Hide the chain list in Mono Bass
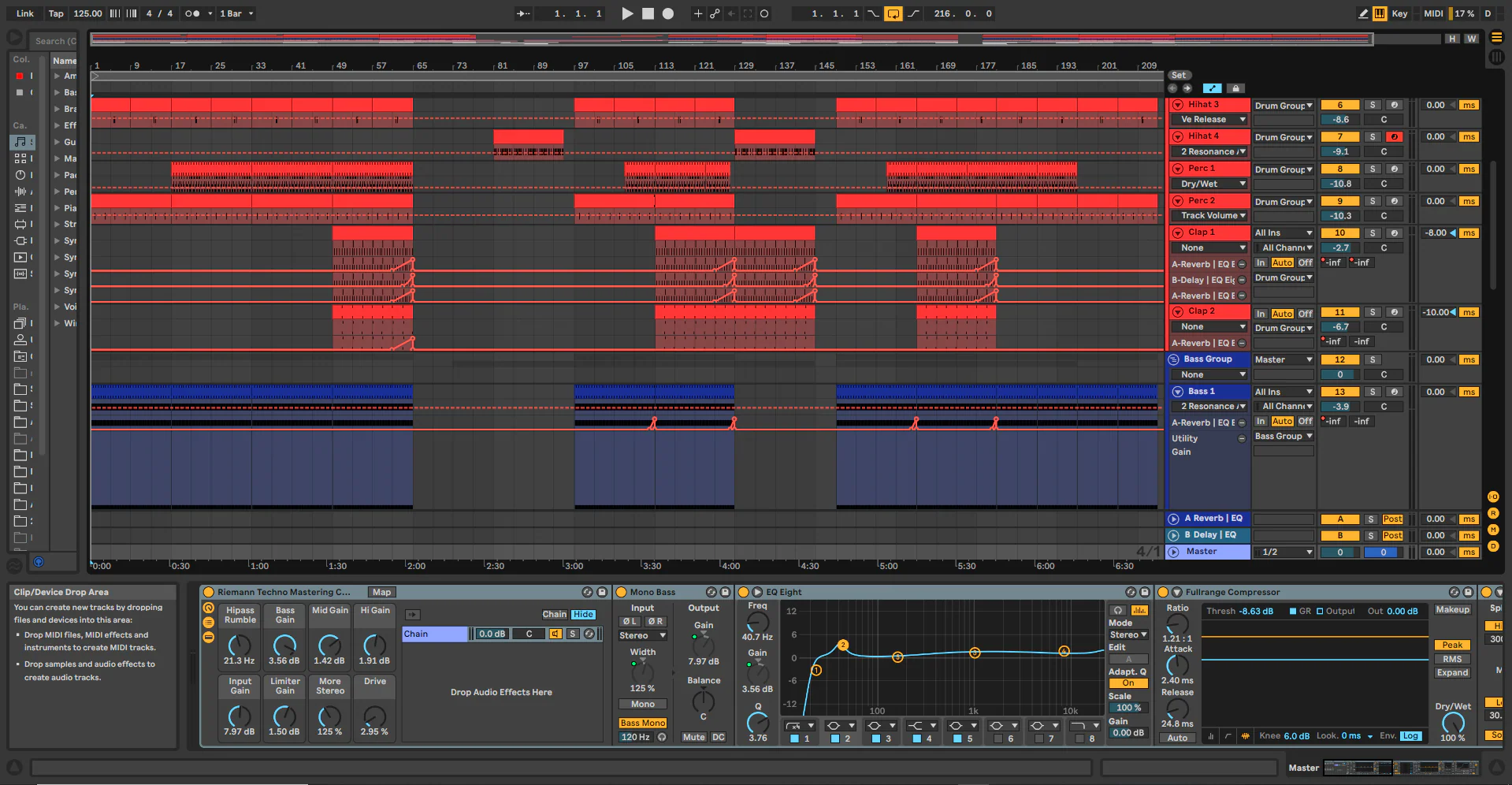The image size is (1512, 785). [x=583, y=614]
